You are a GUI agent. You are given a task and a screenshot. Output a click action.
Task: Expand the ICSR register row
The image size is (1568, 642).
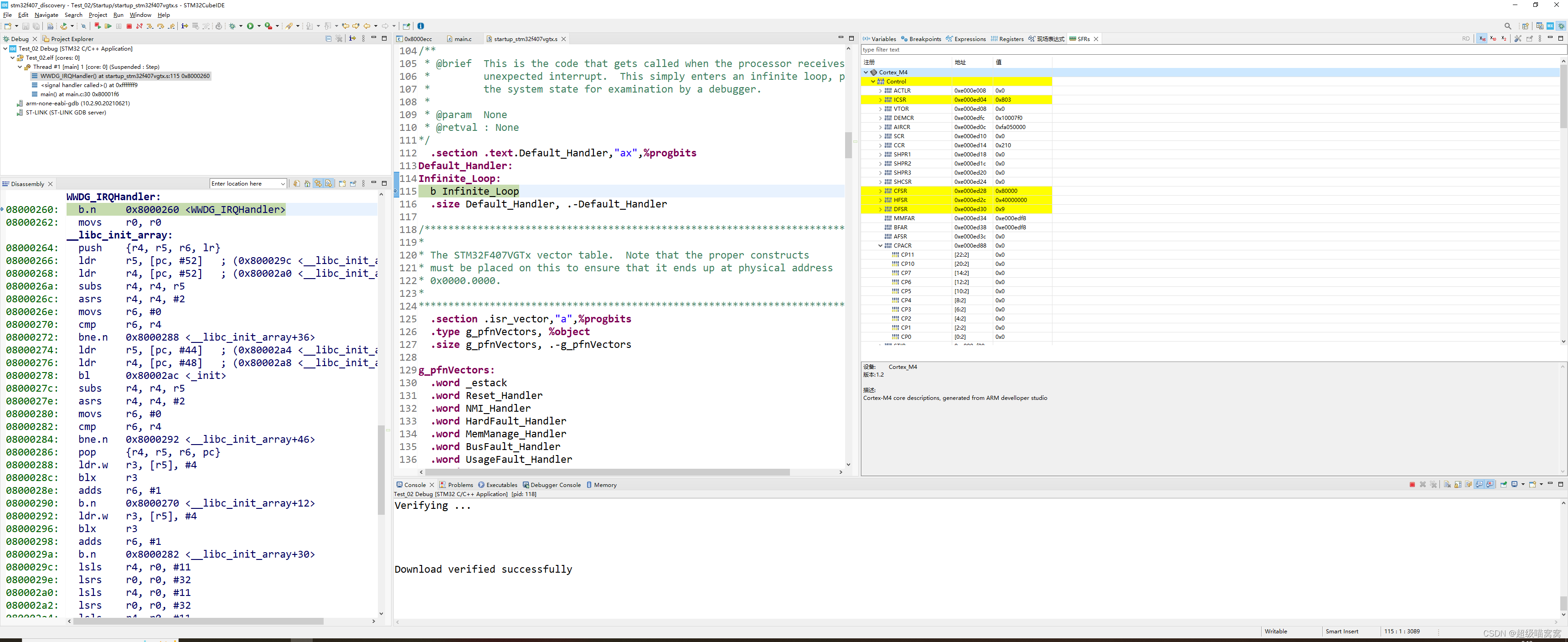(x=880, y=99)
